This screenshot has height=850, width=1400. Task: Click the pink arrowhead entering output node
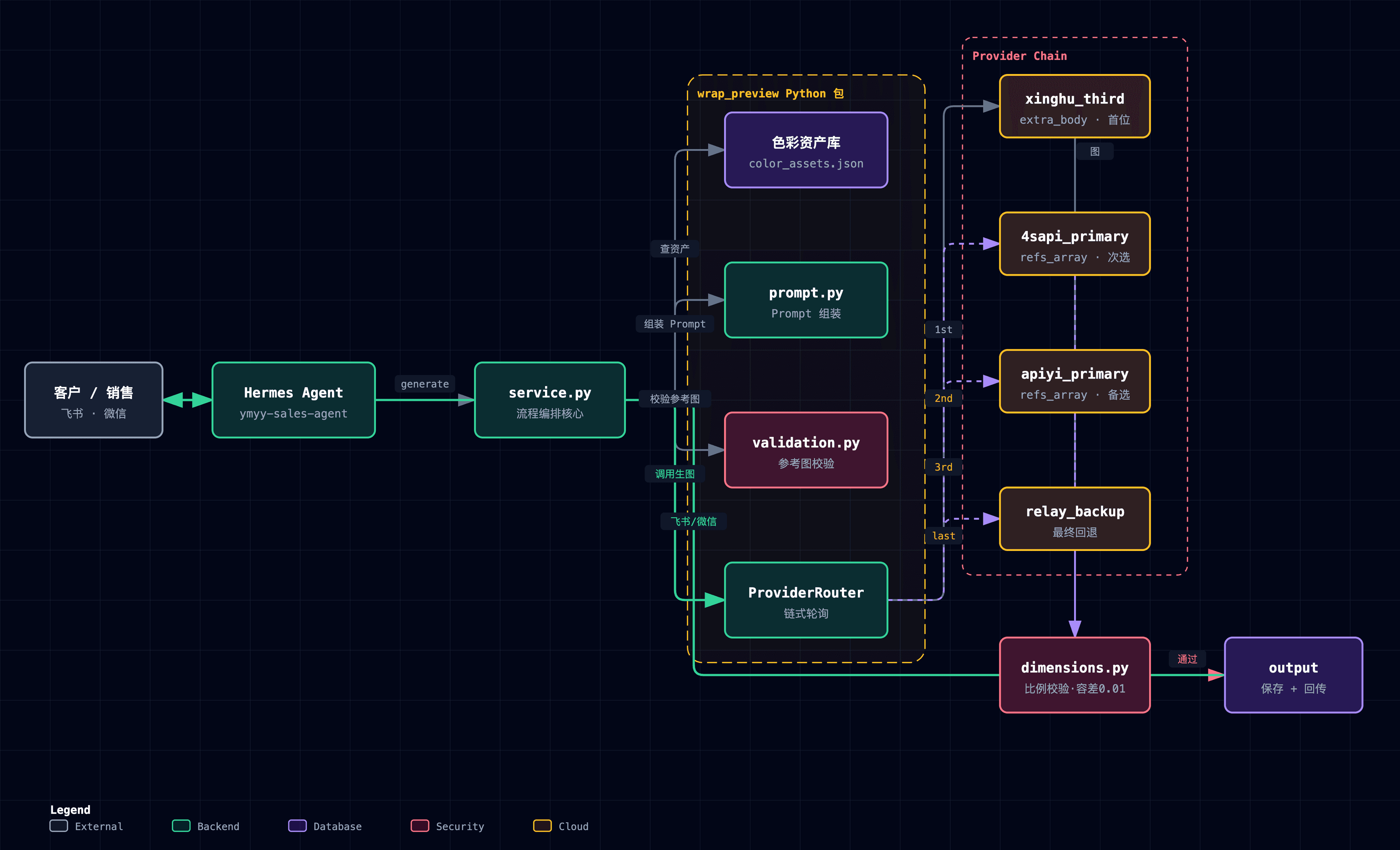[x=1216, y=675]
